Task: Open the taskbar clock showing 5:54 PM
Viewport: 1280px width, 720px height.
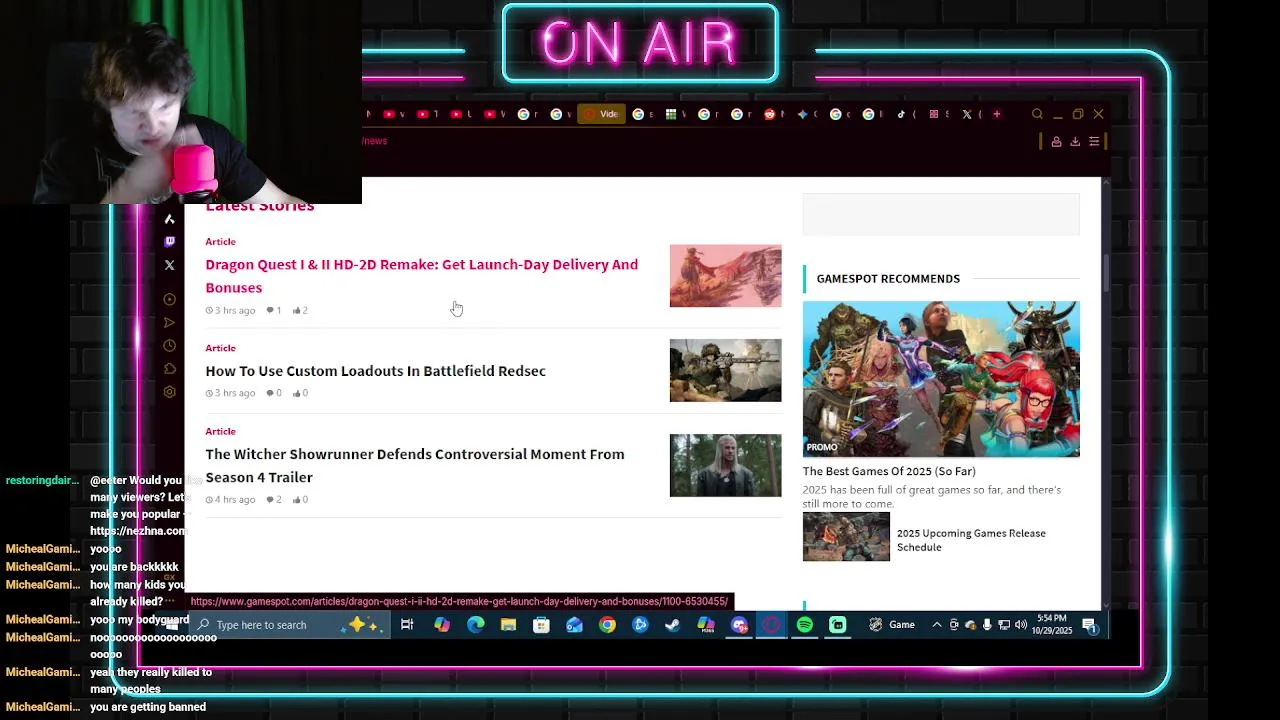Action: coord(1052,625)
